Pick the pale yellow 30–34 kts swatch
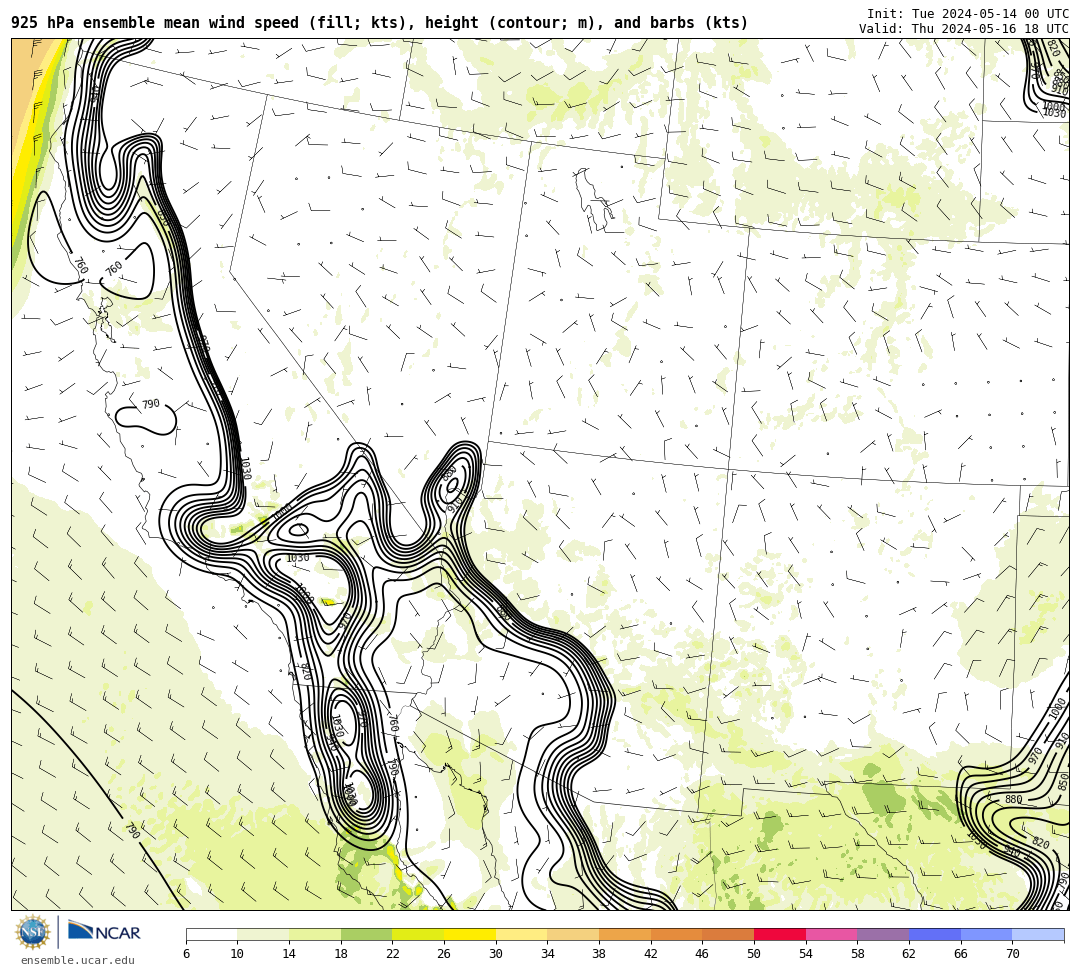 point(521,934)
